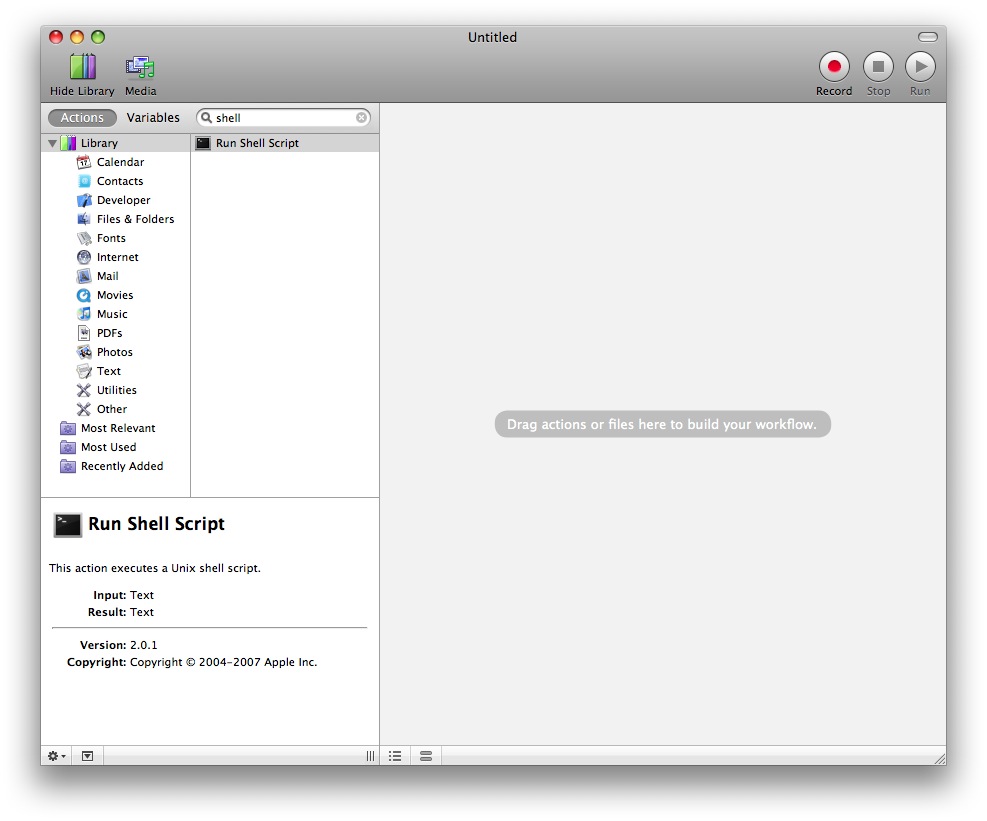Select the Utilities category icon
Image resolution: width=987 pixels, height=821 pixels.
(84, 390)
